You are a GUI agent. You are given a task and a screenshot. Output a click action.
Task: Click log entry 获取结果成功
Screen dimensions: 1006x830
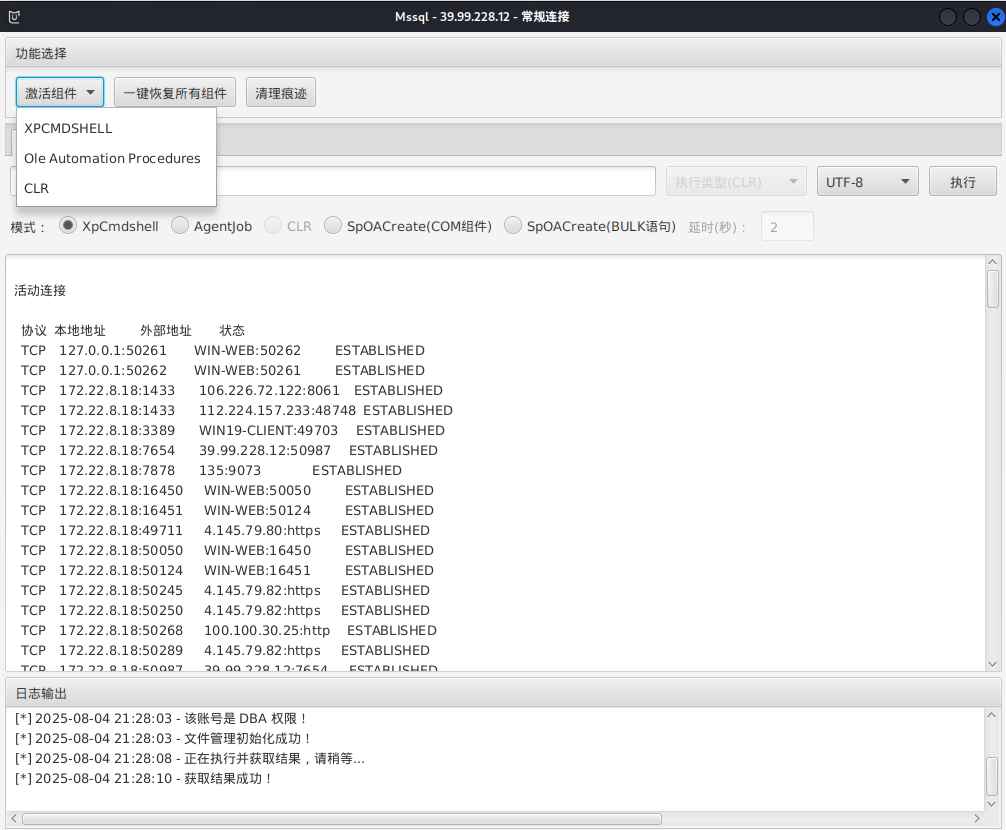coord(145,778)
